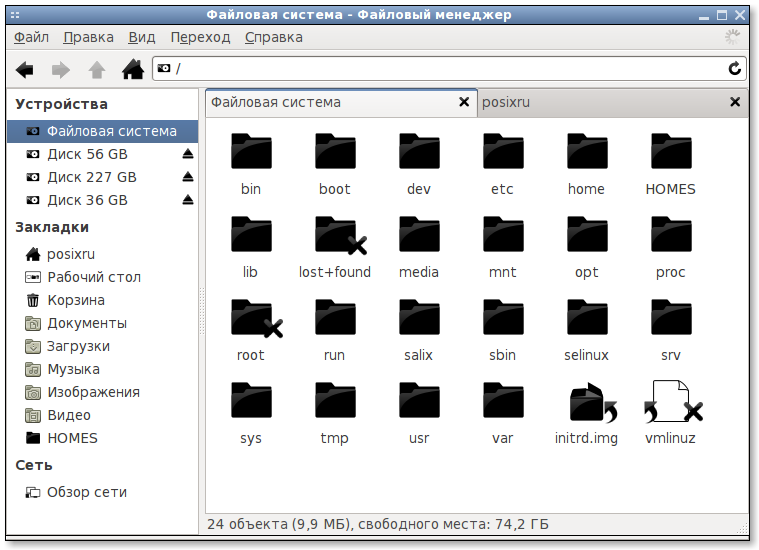Screen dimensions: 759x550
Task: Expand the Переход menu
Action: [x=200, y=37]
